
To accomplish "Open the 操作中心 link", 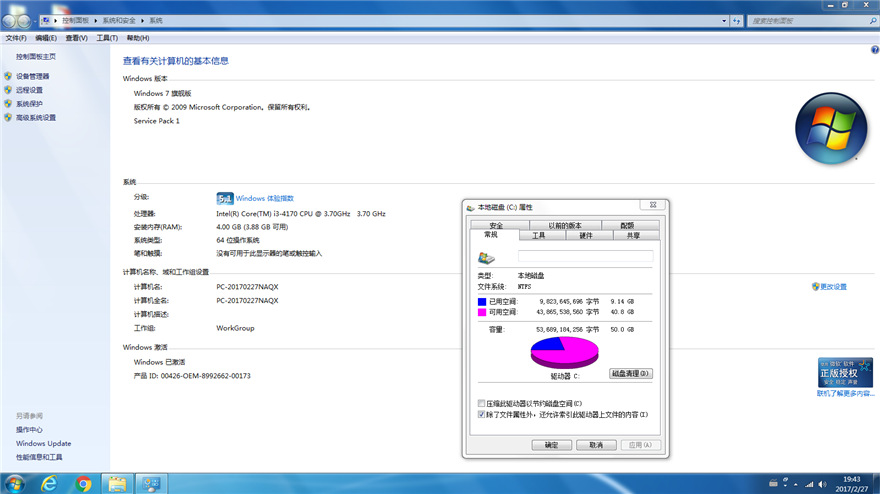I will pos(29,430).
